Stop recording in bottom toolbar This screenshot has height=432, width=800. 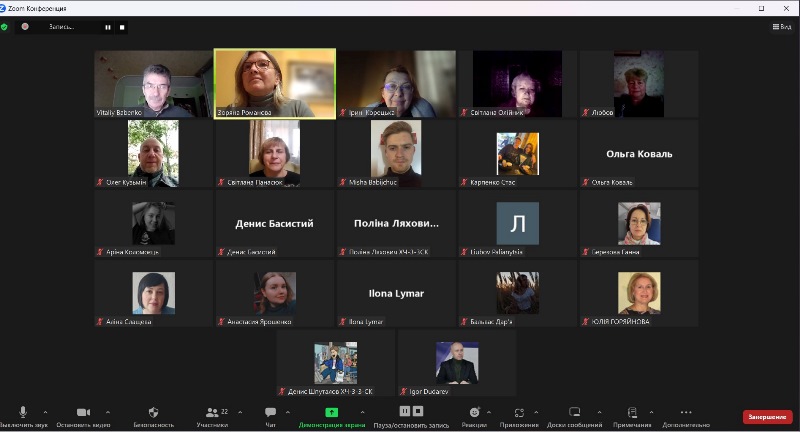tap(418, 411)
